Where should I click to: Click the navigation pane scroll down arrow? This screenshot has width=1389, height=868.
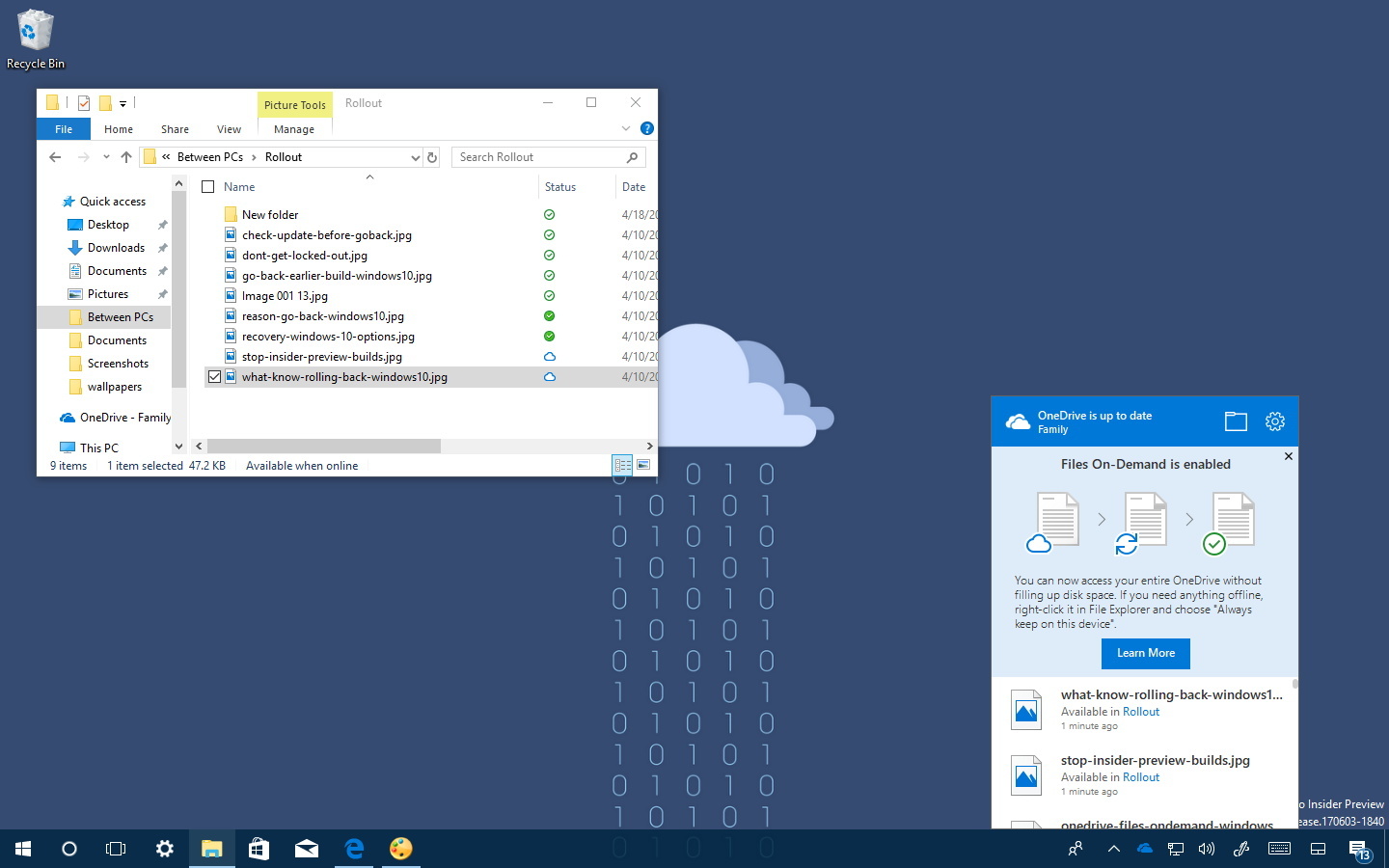click(x=178, y=447)
